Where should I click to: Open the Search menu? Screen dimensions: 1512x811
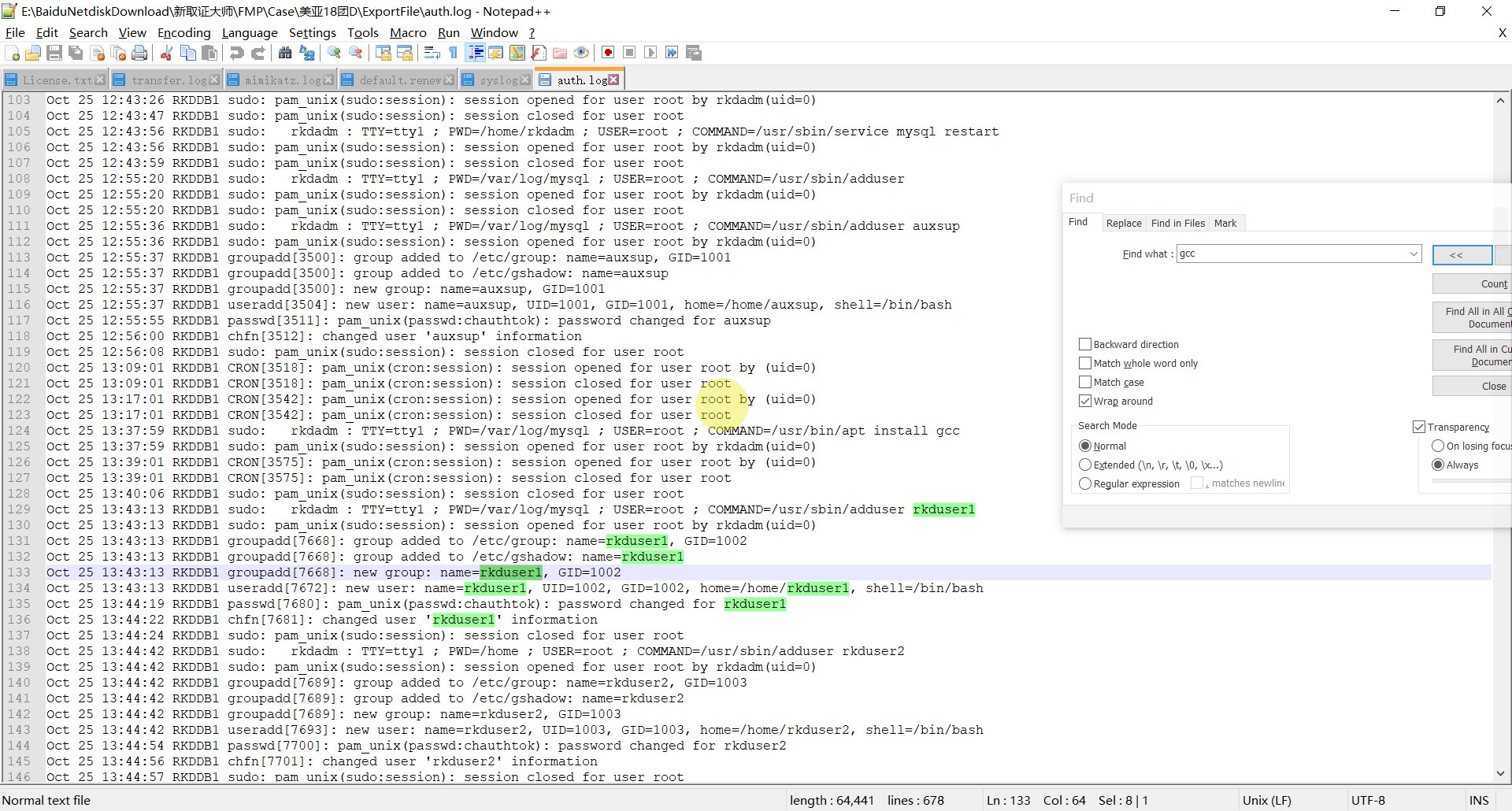[x=88, y=32]
